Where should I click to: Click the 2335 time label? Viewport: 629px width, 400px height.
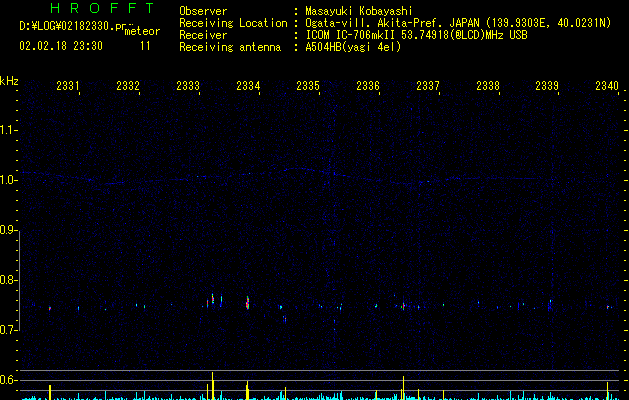(x=308, y=85)
